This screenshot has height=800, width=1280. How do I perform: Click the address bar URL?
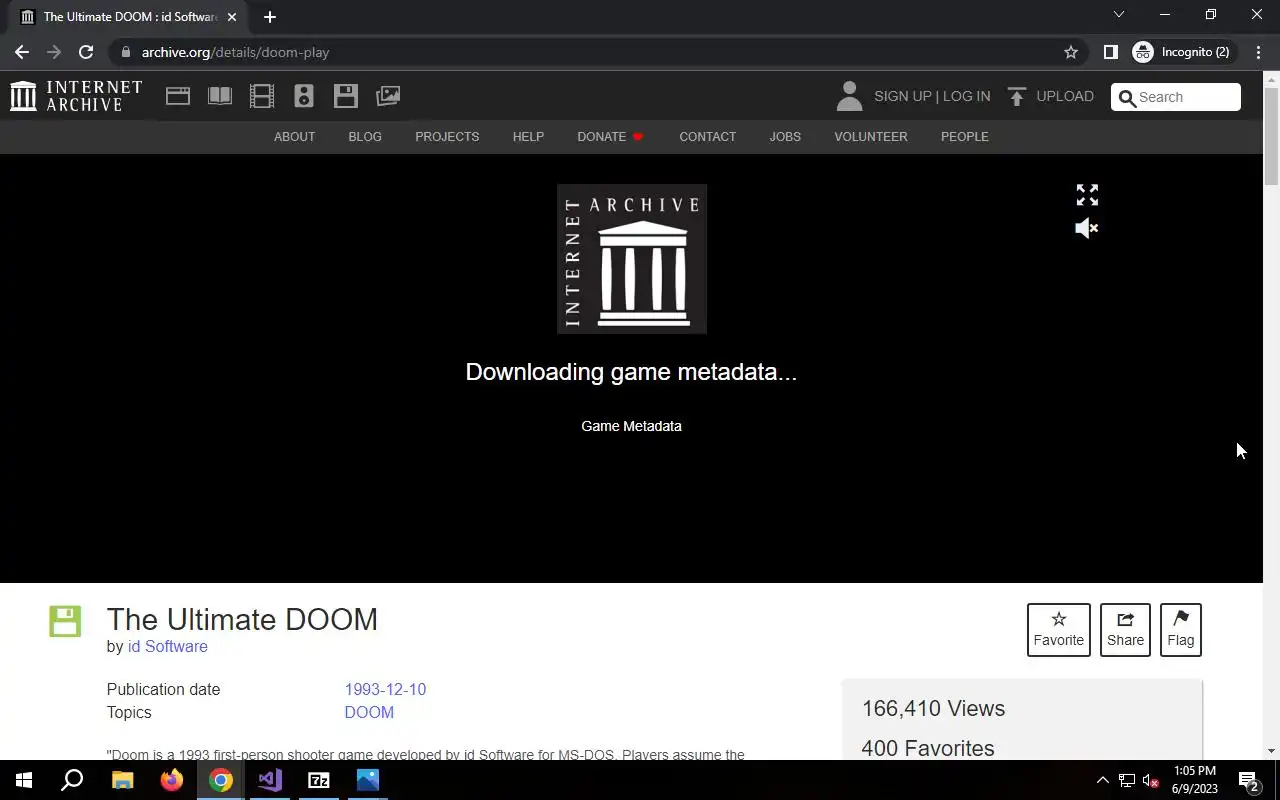[x=235, y=52]
